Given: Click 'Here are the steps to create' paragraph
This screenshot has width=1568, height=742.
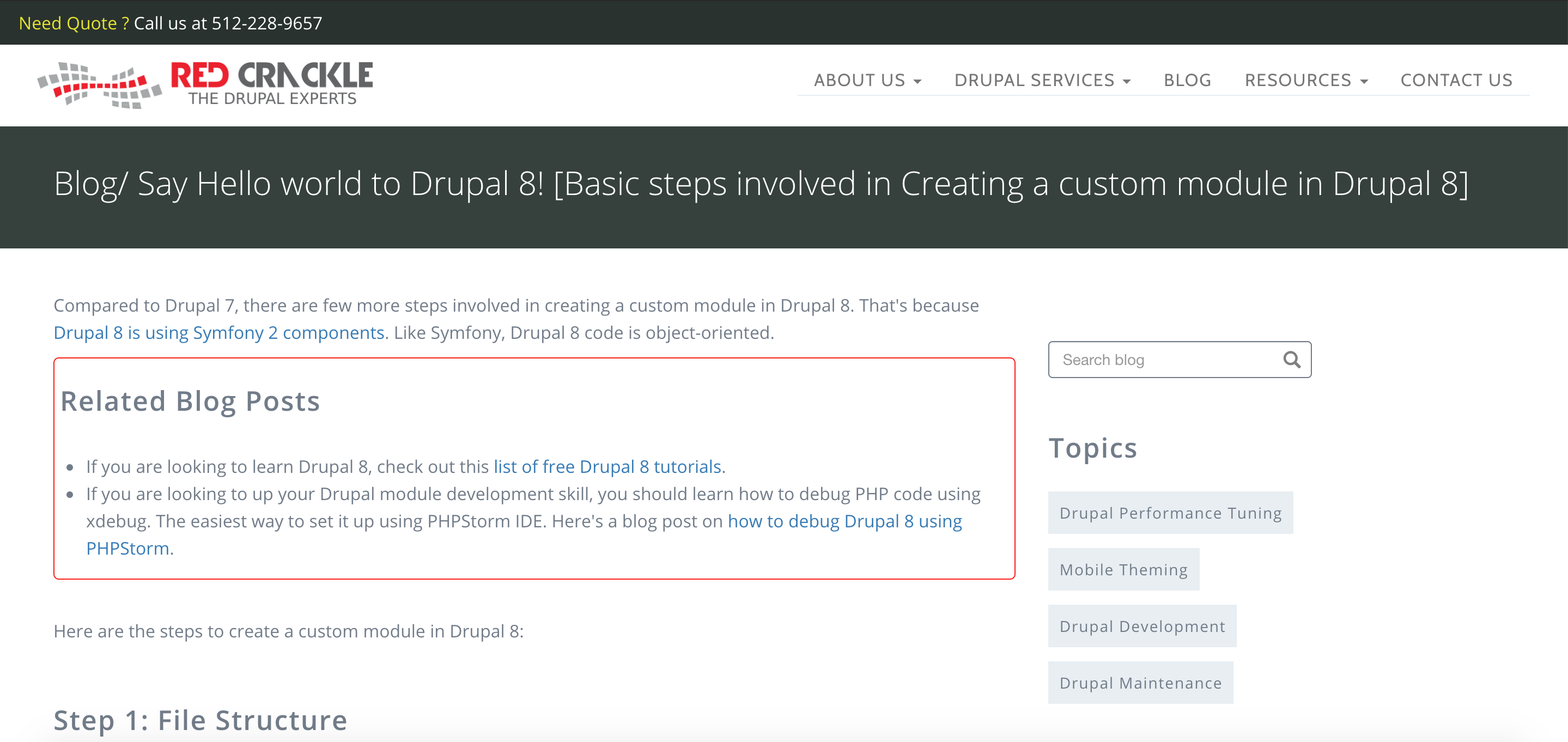Looking at the screenshot, I should coord(289,632).
